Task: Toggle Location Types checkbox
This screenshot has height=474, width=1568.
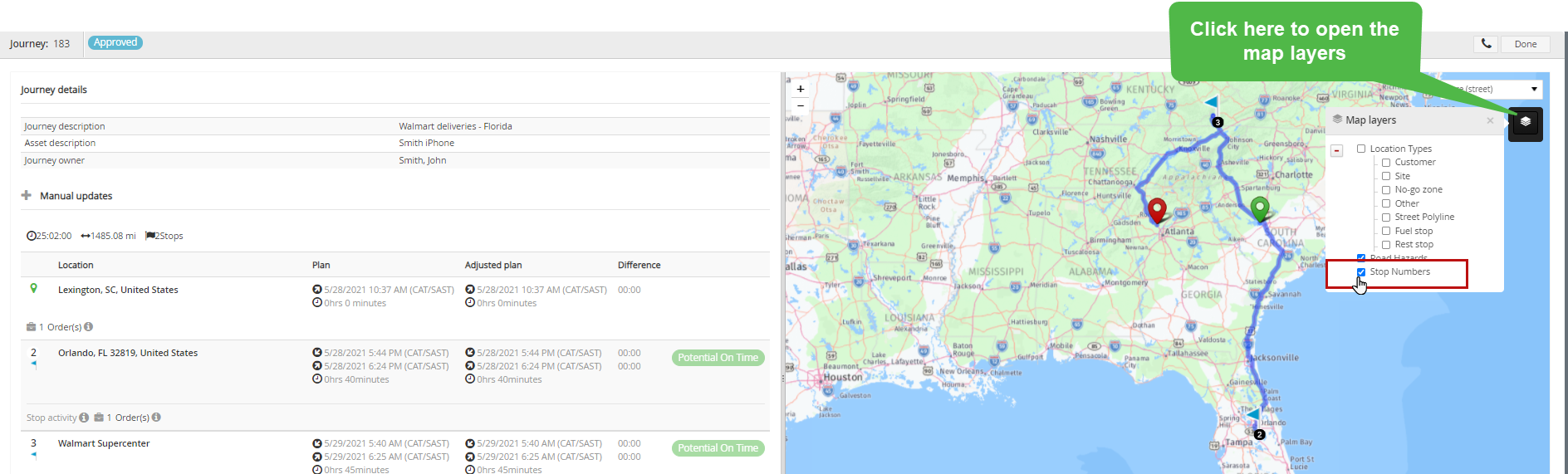Action: (1361, 149)
